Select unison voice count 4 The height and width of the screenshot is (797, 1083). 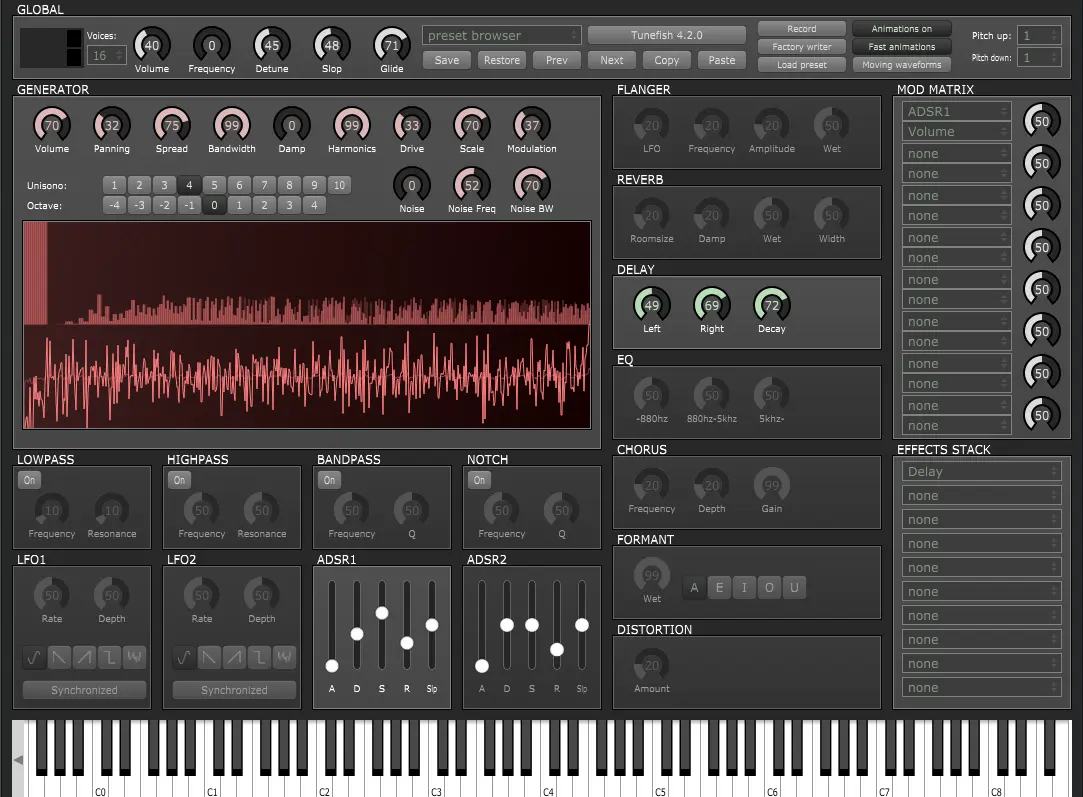[188, 185]
